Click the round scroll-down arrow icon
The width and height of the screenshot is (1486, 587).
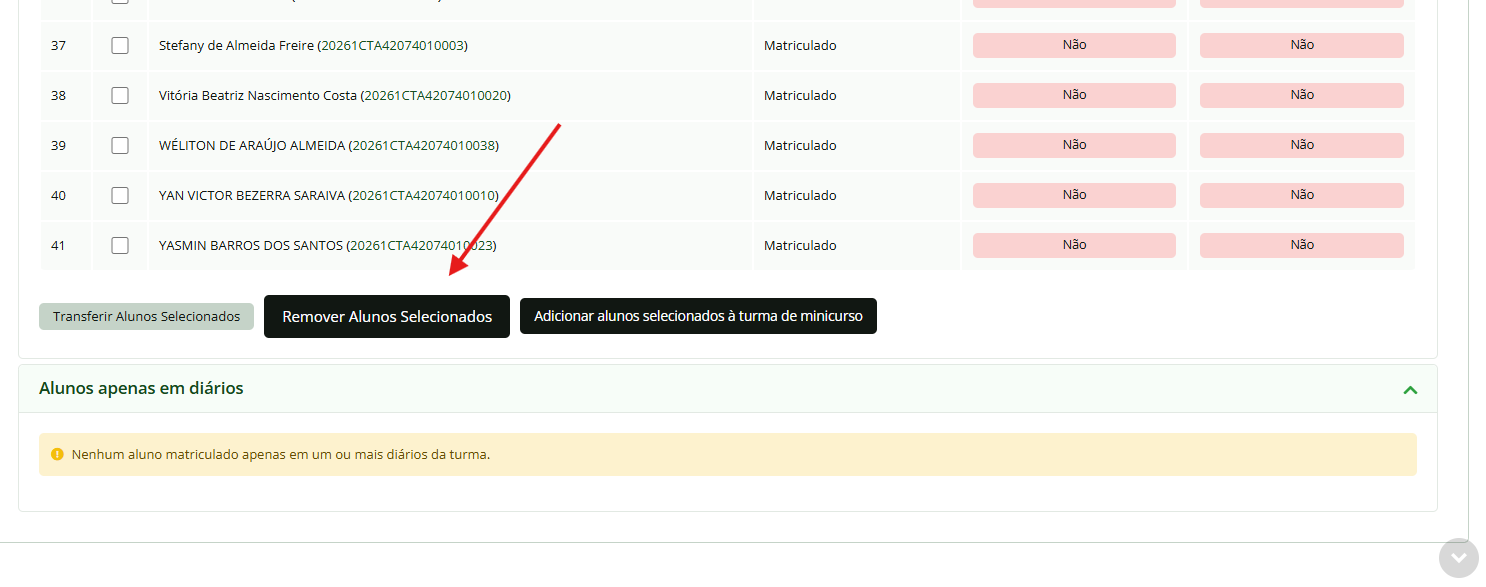[x=1458, y=558]
